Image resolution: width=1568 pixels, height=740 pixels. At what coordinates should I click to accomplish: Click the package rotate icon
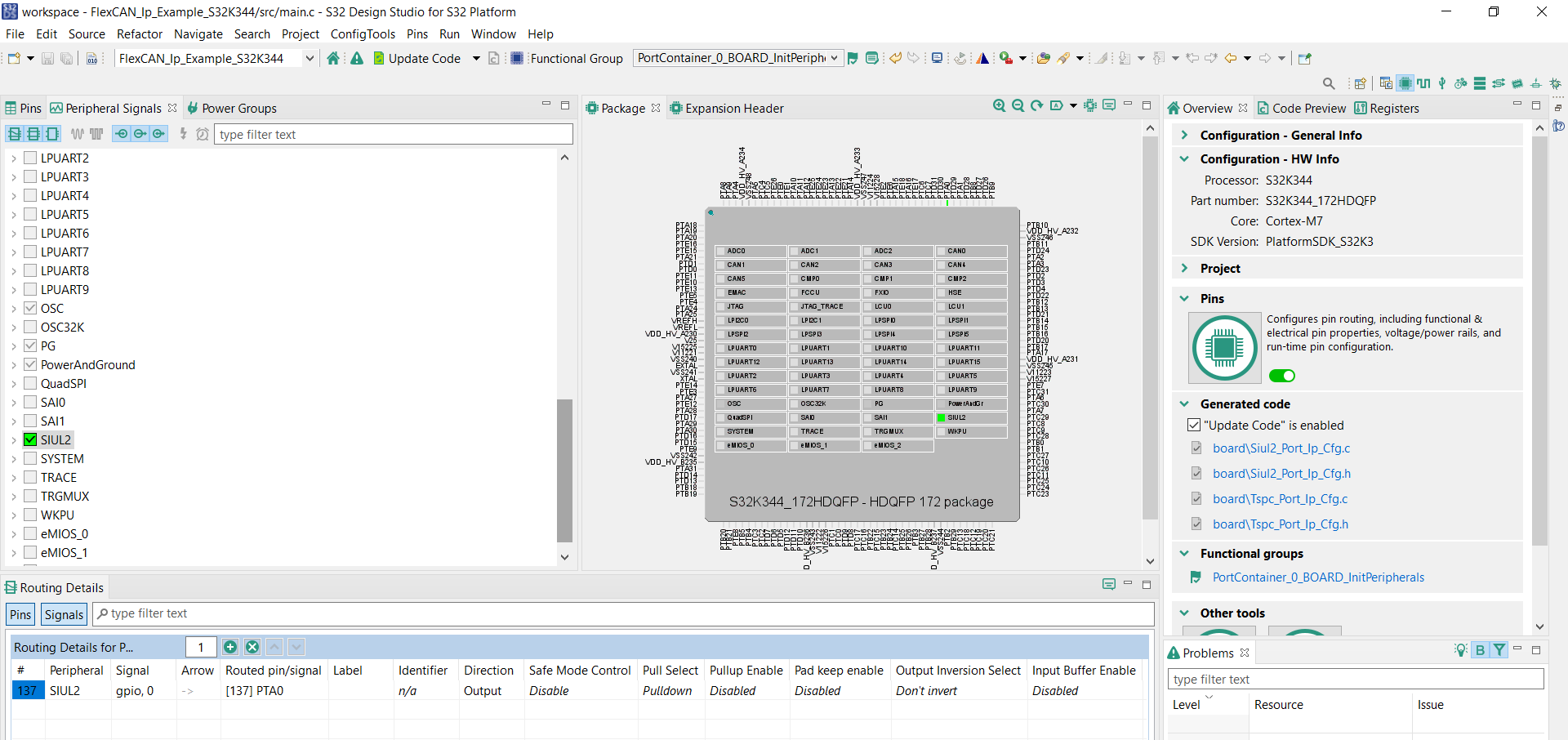click(1036, 106)
